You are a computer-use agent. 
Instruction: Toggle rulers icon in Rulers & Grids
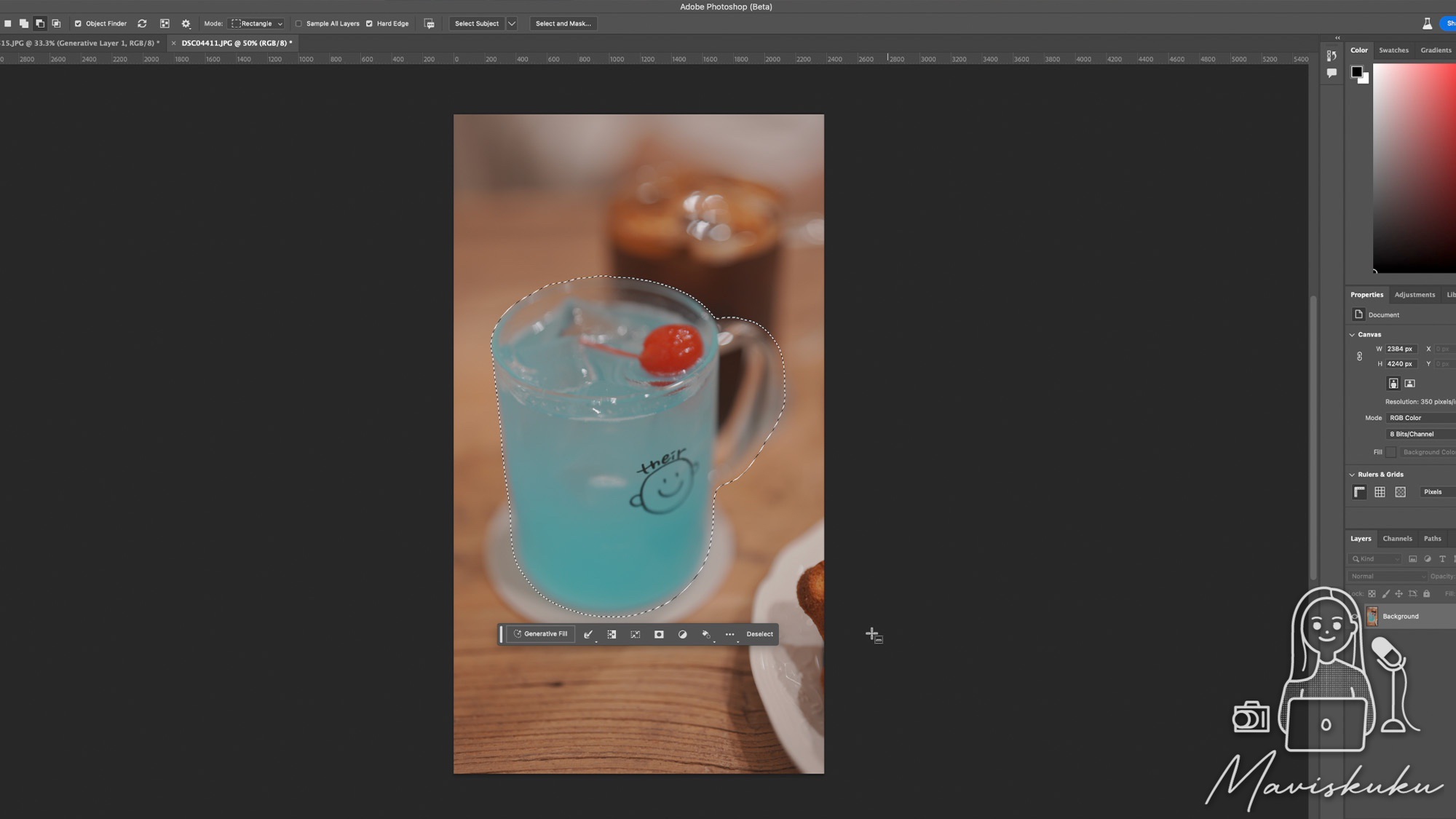pyautogui.click(x=1359, y=492)
